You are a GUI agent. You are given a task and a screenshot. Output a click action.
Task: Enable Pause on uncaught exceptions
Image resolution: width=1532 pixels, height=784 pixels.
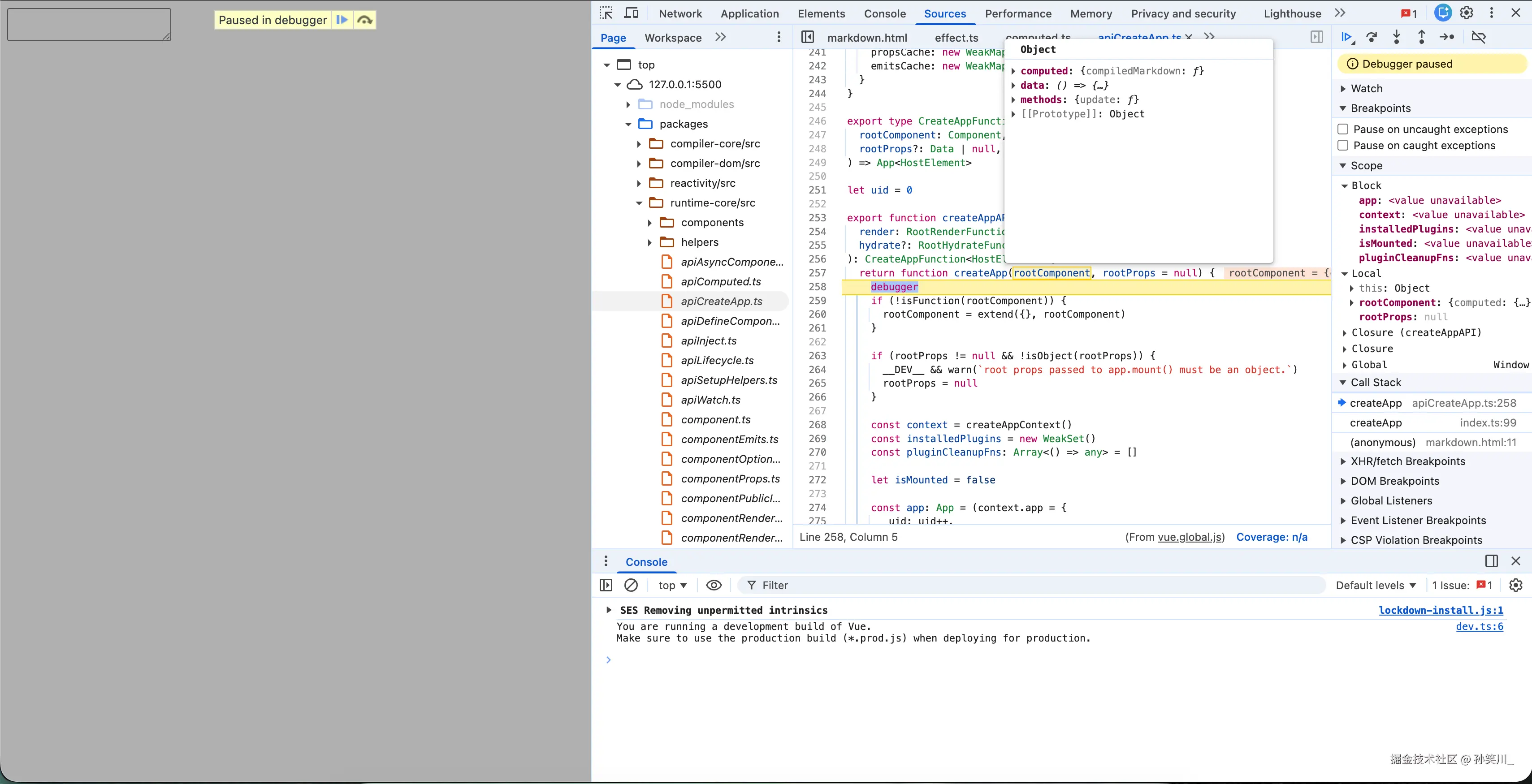click(1342, 129)
